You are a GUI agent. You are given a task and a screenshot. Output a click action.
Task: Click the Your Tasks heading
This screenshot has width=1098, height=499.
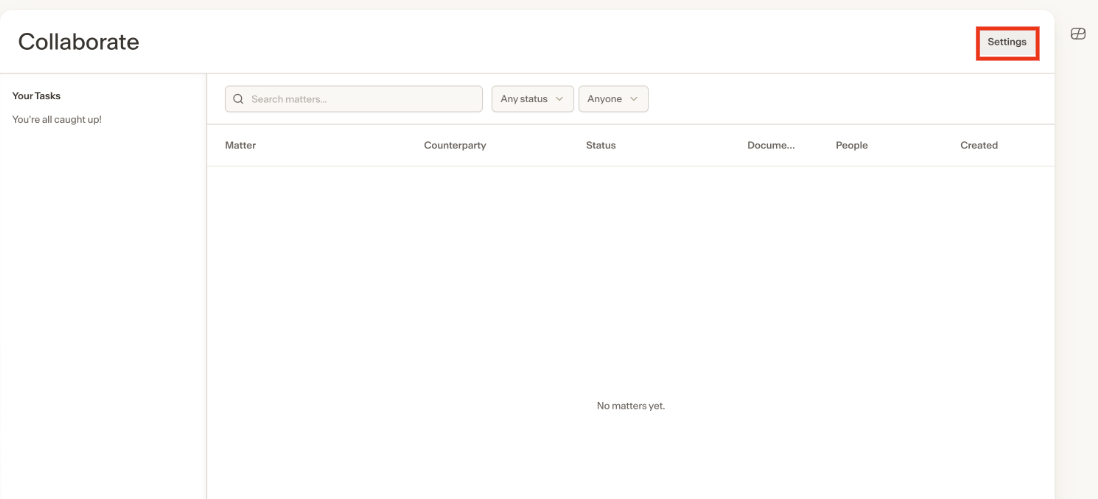pyautogui.click(x=36, y=96)
